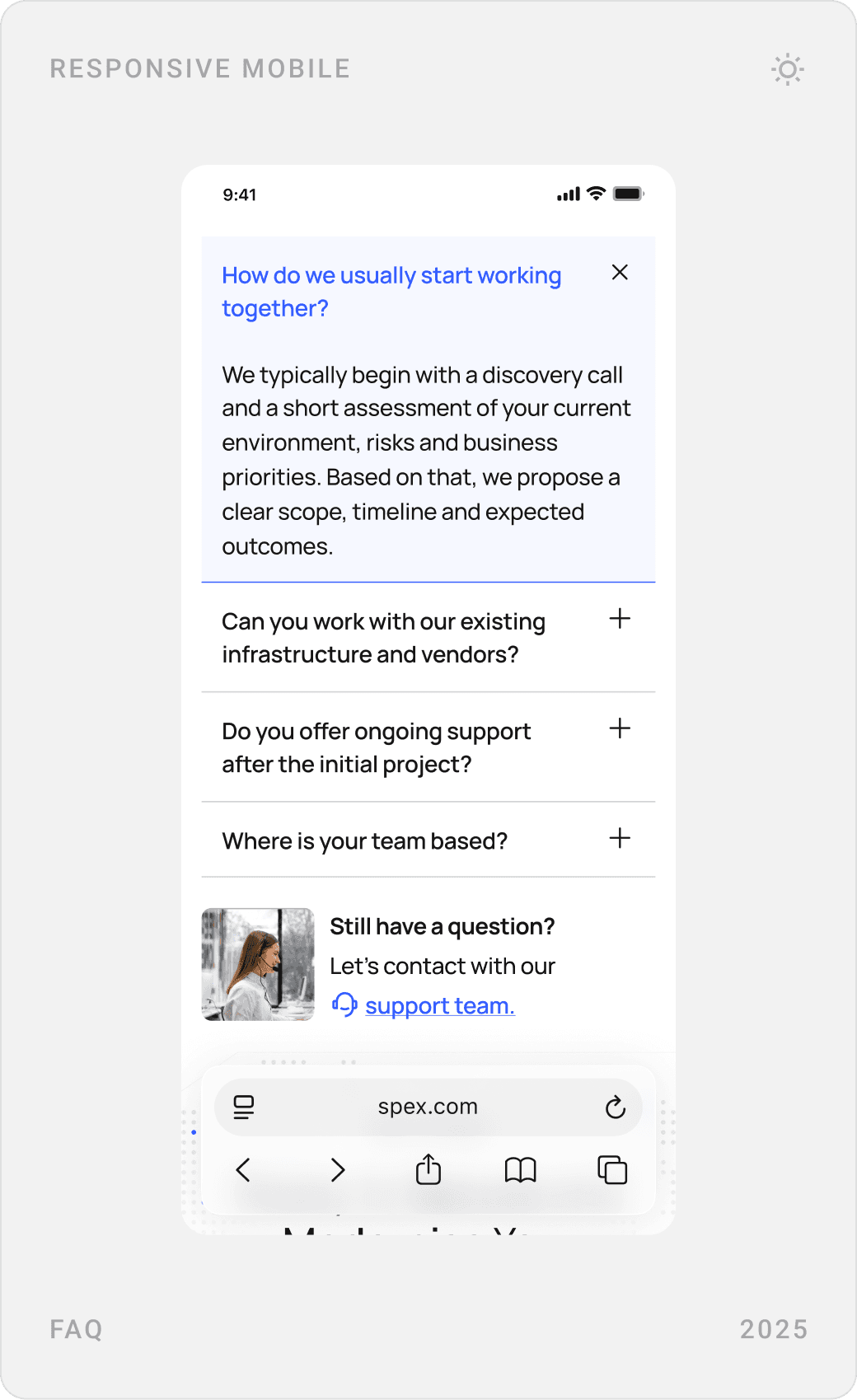Tap the Share icon in Safari toolbar
857x1400 pixels.
(428, 1170)
